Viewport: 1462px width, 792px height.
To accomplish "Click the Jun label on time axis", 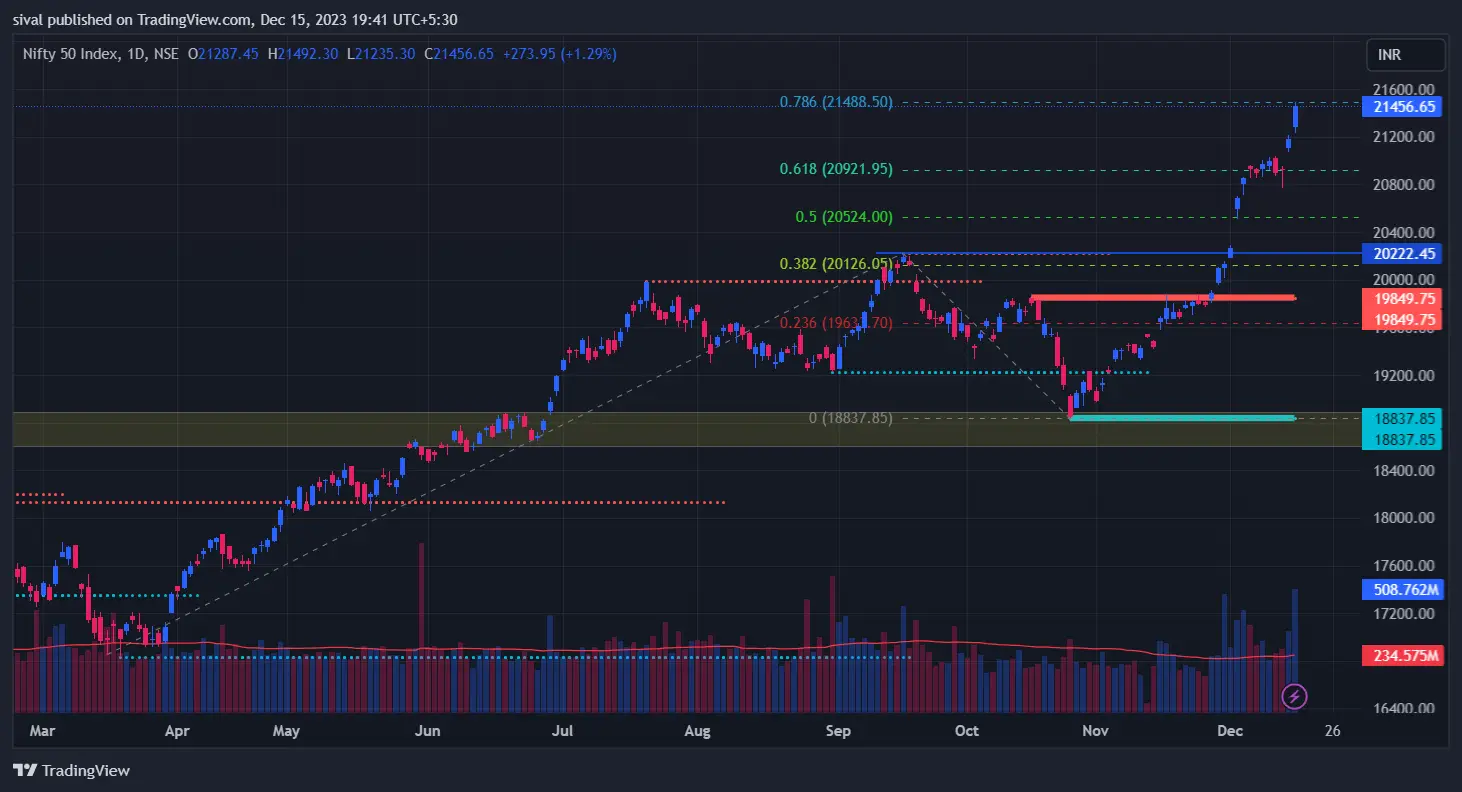I will 427,731.
